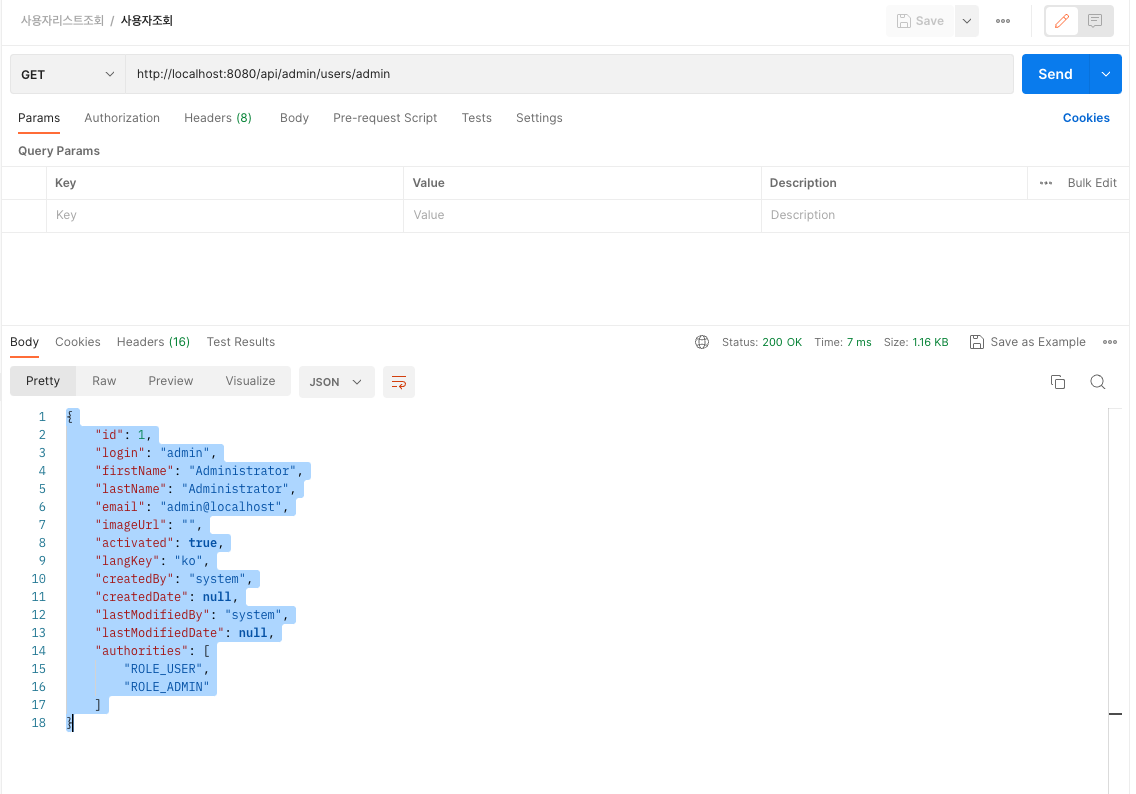Click the "langKey": "ko" line
Viewport: 1136px width, 794px height.
coord(151,561)
